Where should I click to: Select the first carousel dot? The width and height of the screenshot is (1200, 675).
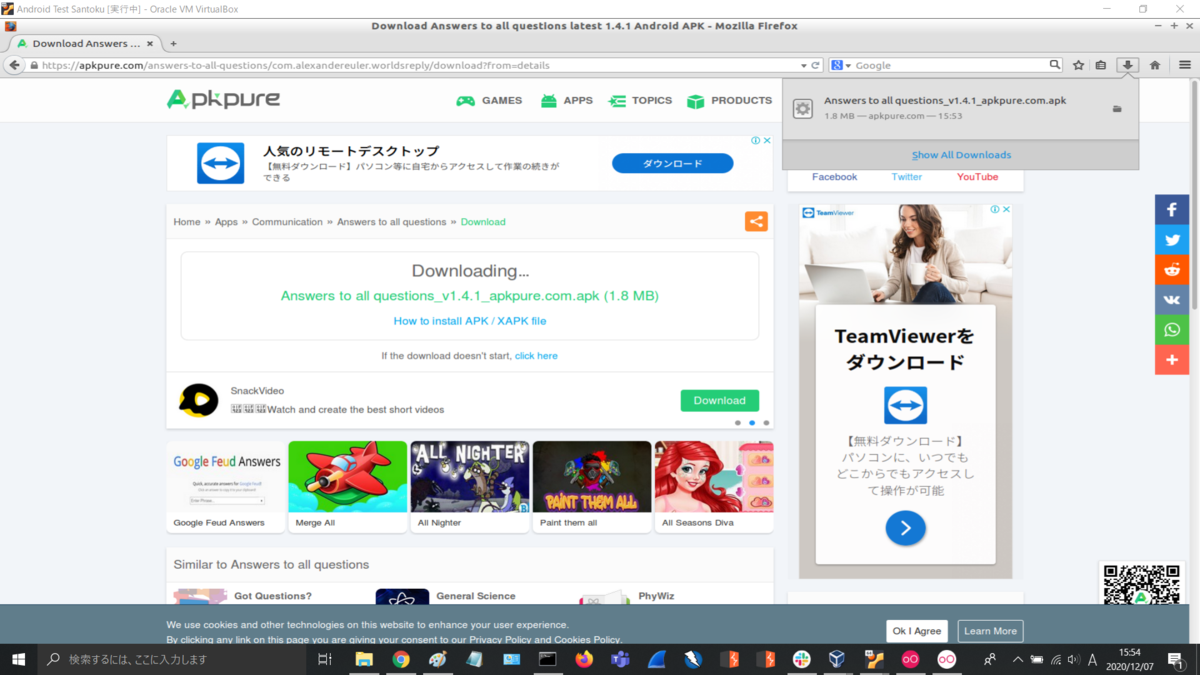(738, 423)
